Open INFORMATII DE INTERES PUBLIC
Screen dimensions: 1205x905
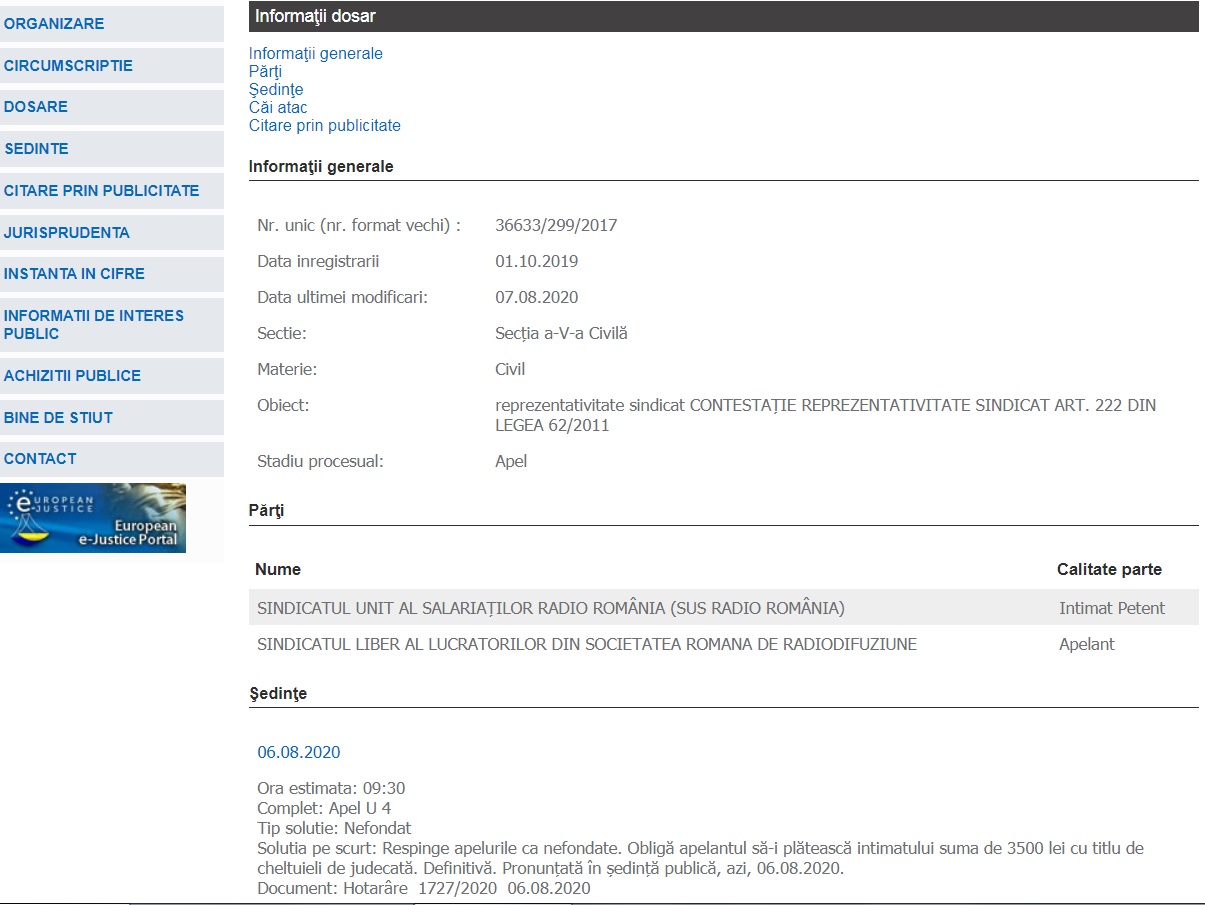point(94,324)
